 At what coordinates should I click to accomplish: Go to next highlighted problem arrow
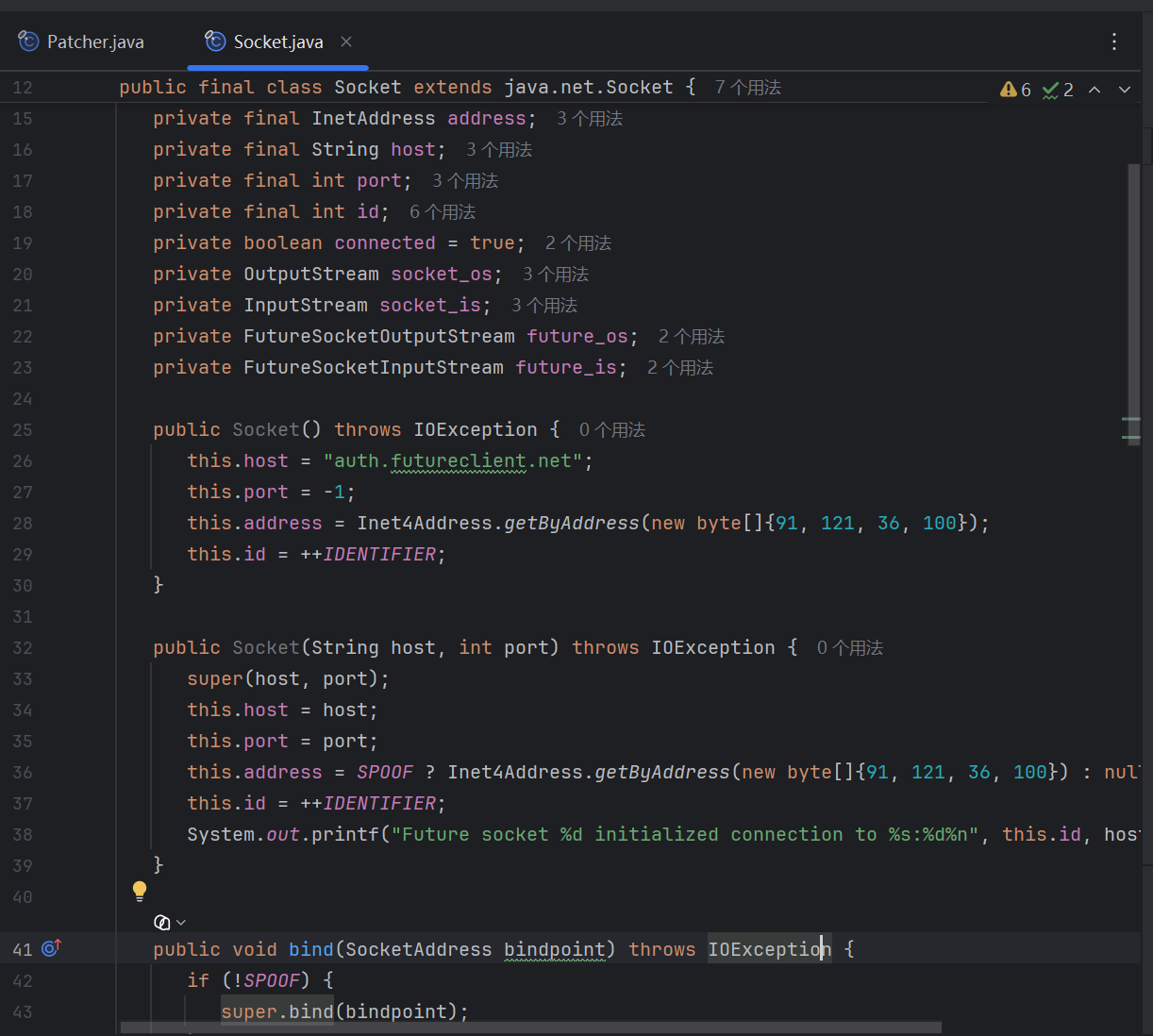click(x=1125, y=90)
